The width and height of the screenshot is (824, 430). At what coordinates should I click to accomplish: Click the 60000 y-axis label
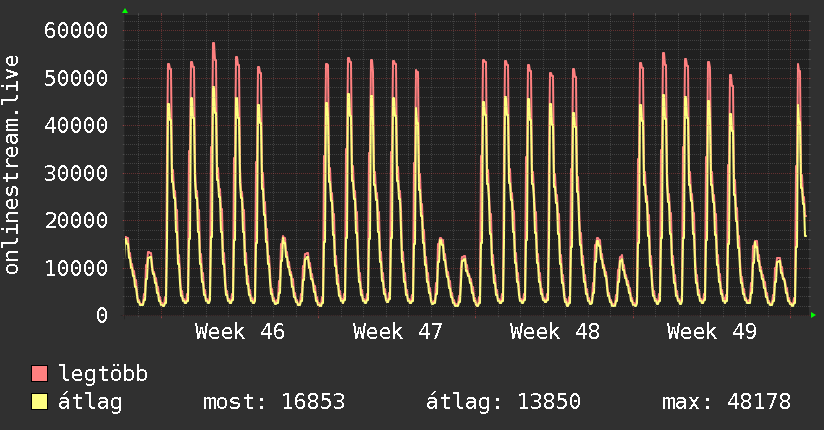tap(76, 30)
